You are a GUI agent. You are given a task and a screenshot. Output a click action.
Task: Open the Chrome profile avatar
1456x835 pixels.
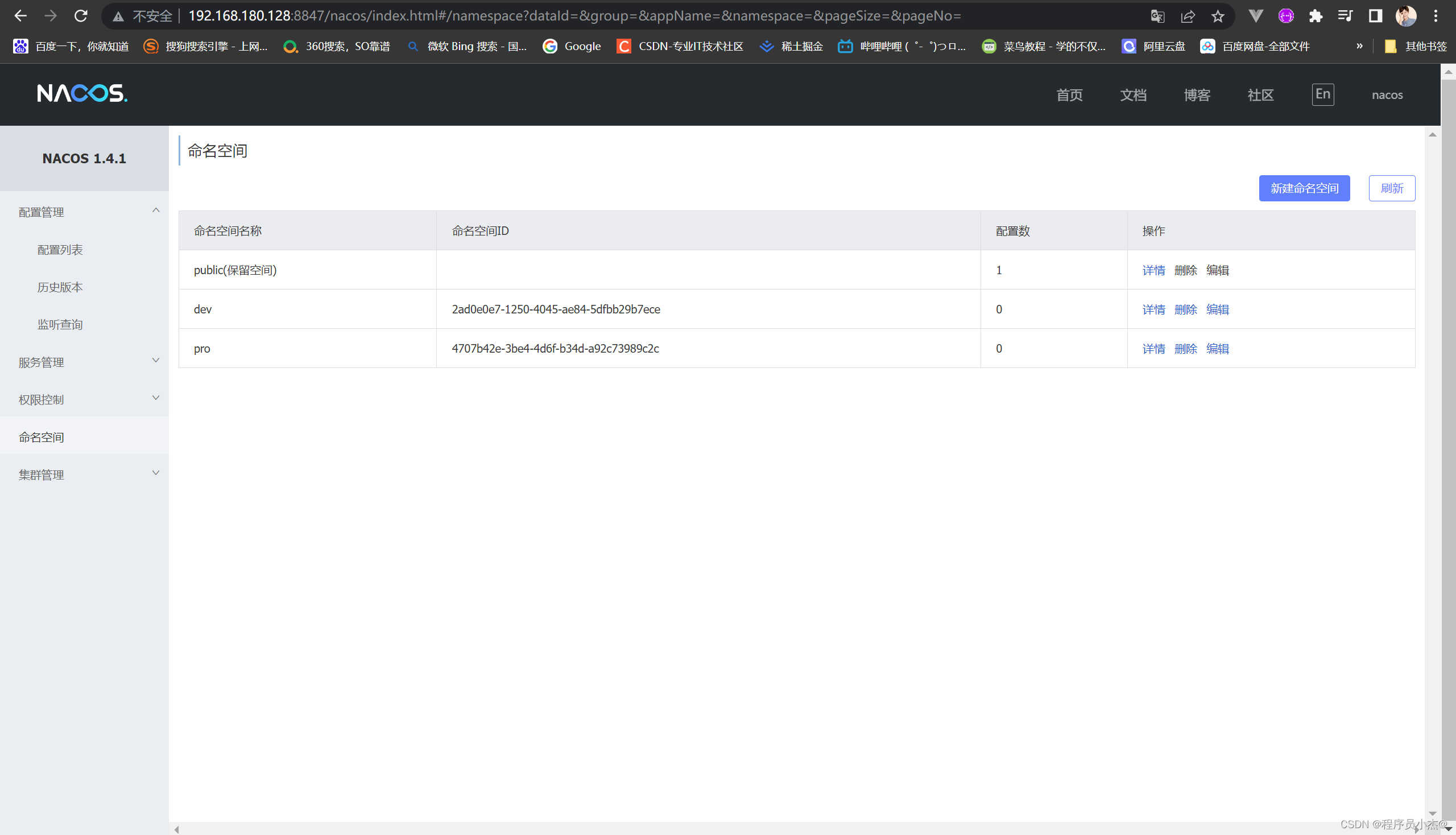tap(1405, 16)
